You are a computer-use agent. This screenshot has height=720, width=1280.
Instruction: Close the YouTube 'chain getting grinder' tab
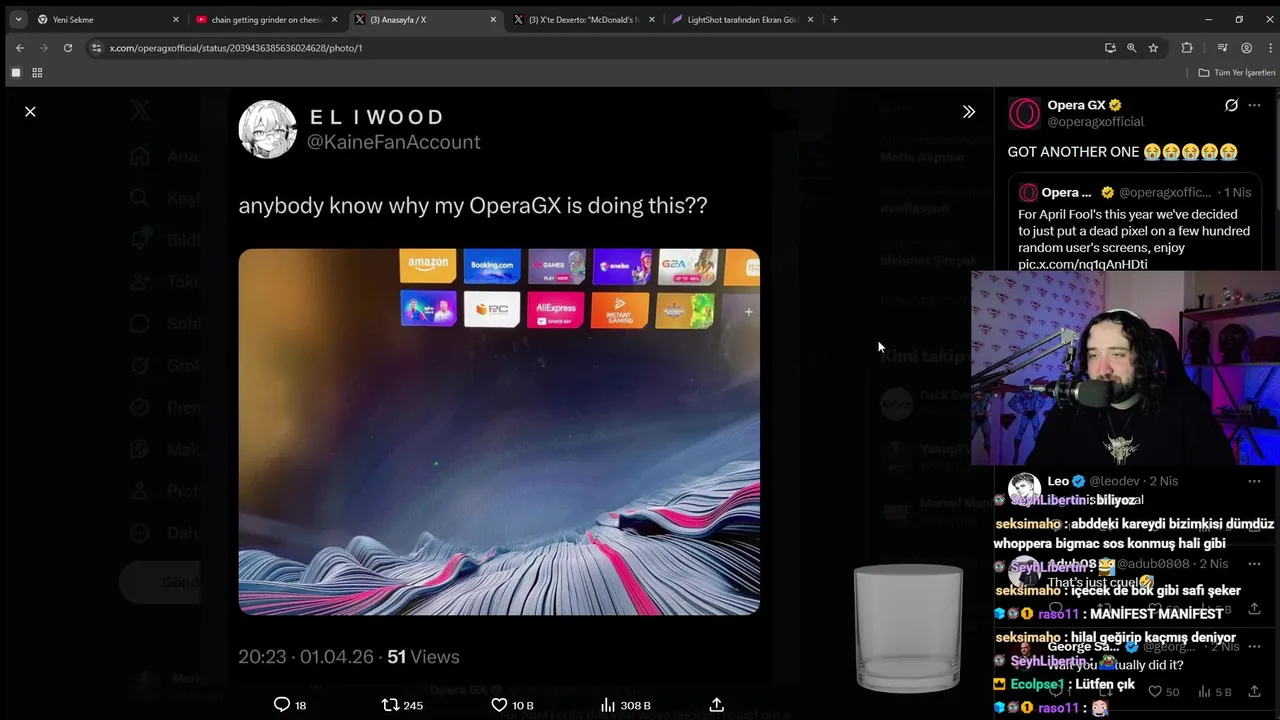click(334, 19)
